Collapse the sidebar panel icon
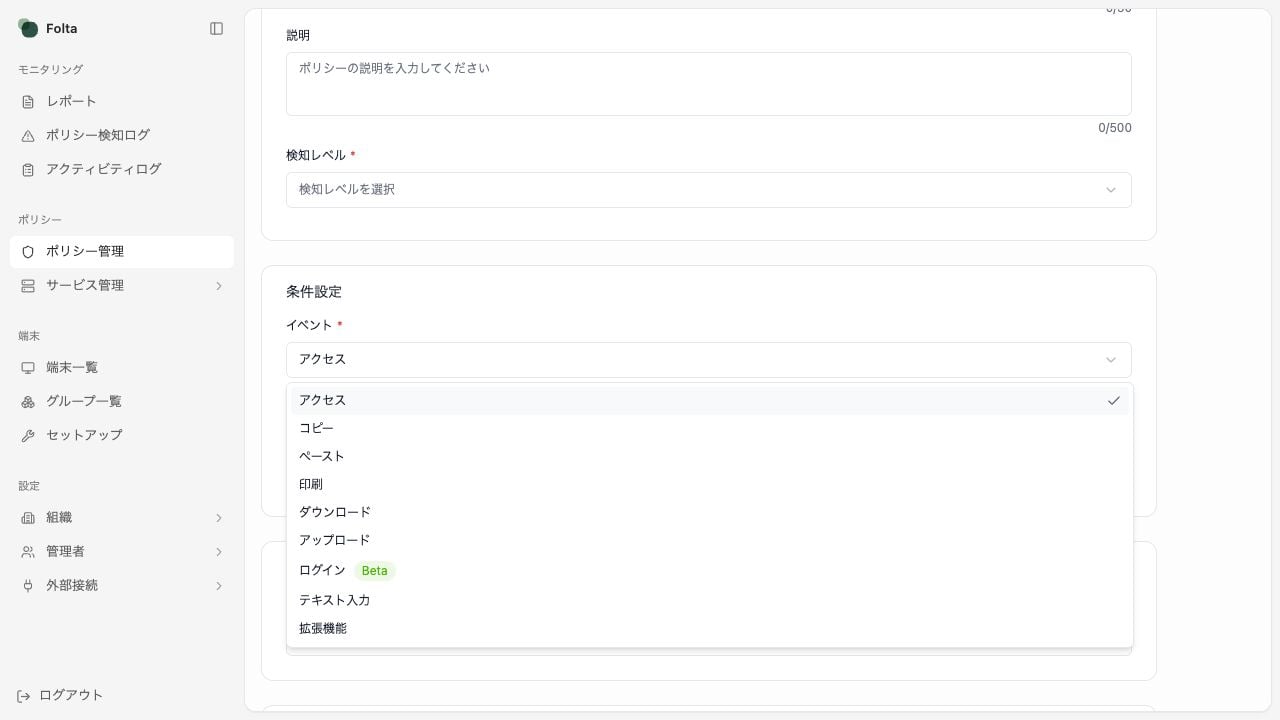1280x720 pixels. click(x=216, y=29)
